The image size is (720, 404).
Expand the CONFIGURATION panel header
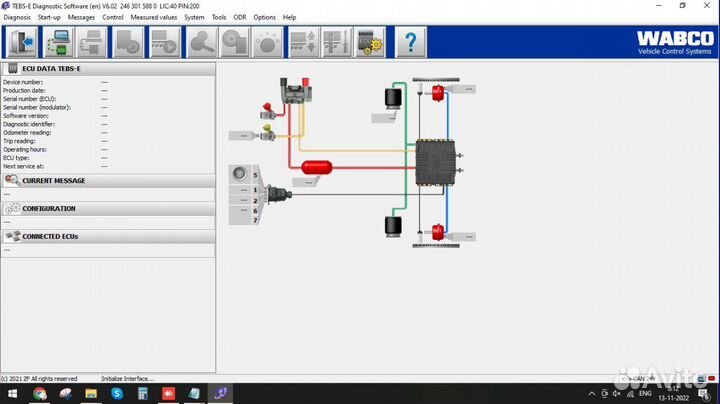point(108,209)
